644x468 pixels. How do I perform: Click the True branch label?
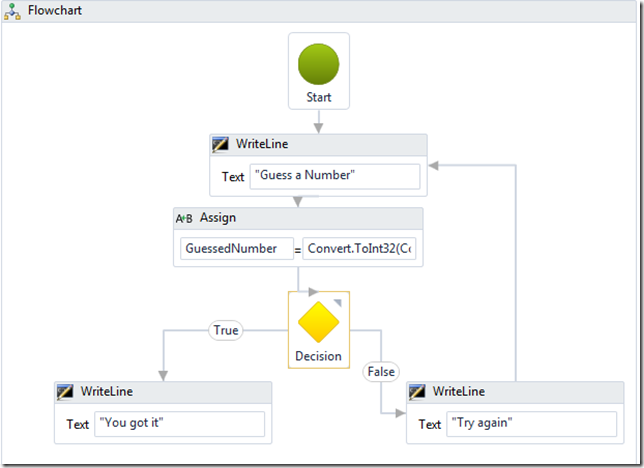226,330
